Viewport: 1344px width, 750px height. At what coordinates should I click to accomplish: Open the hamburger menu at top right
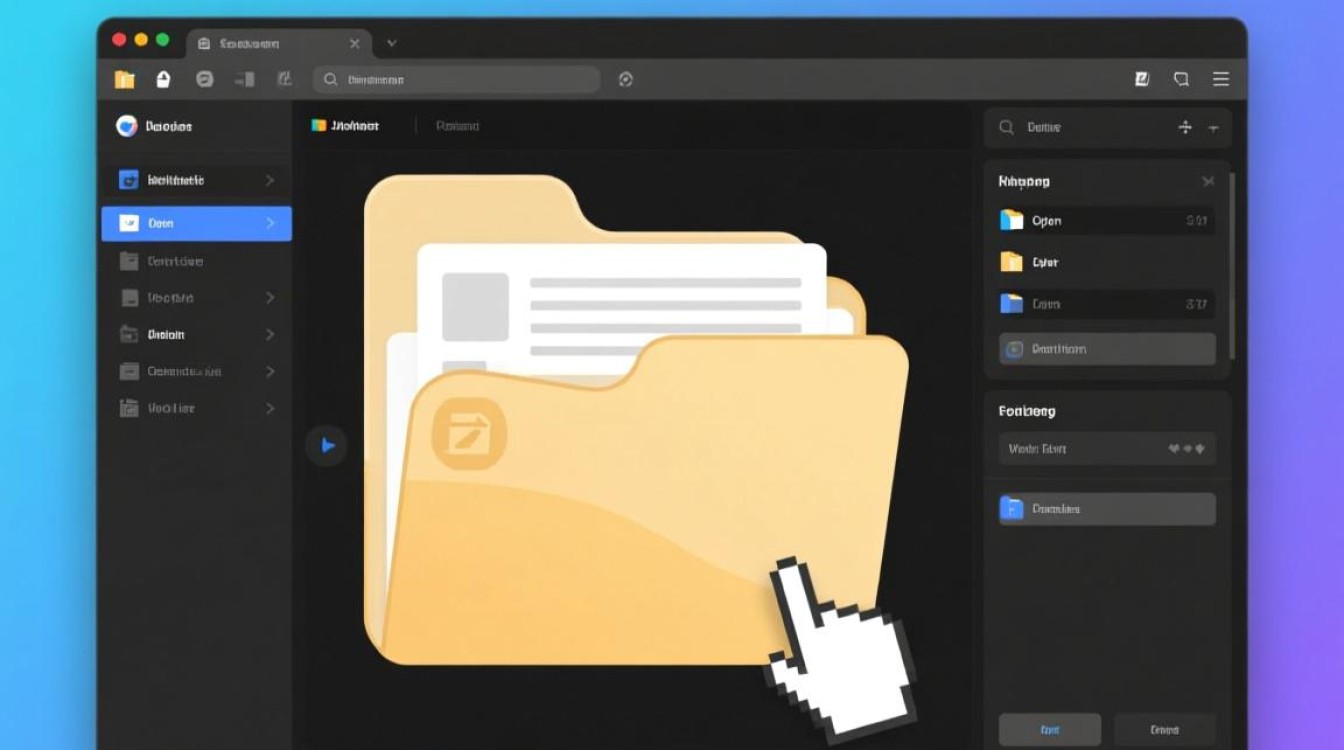click(1221, 80)
